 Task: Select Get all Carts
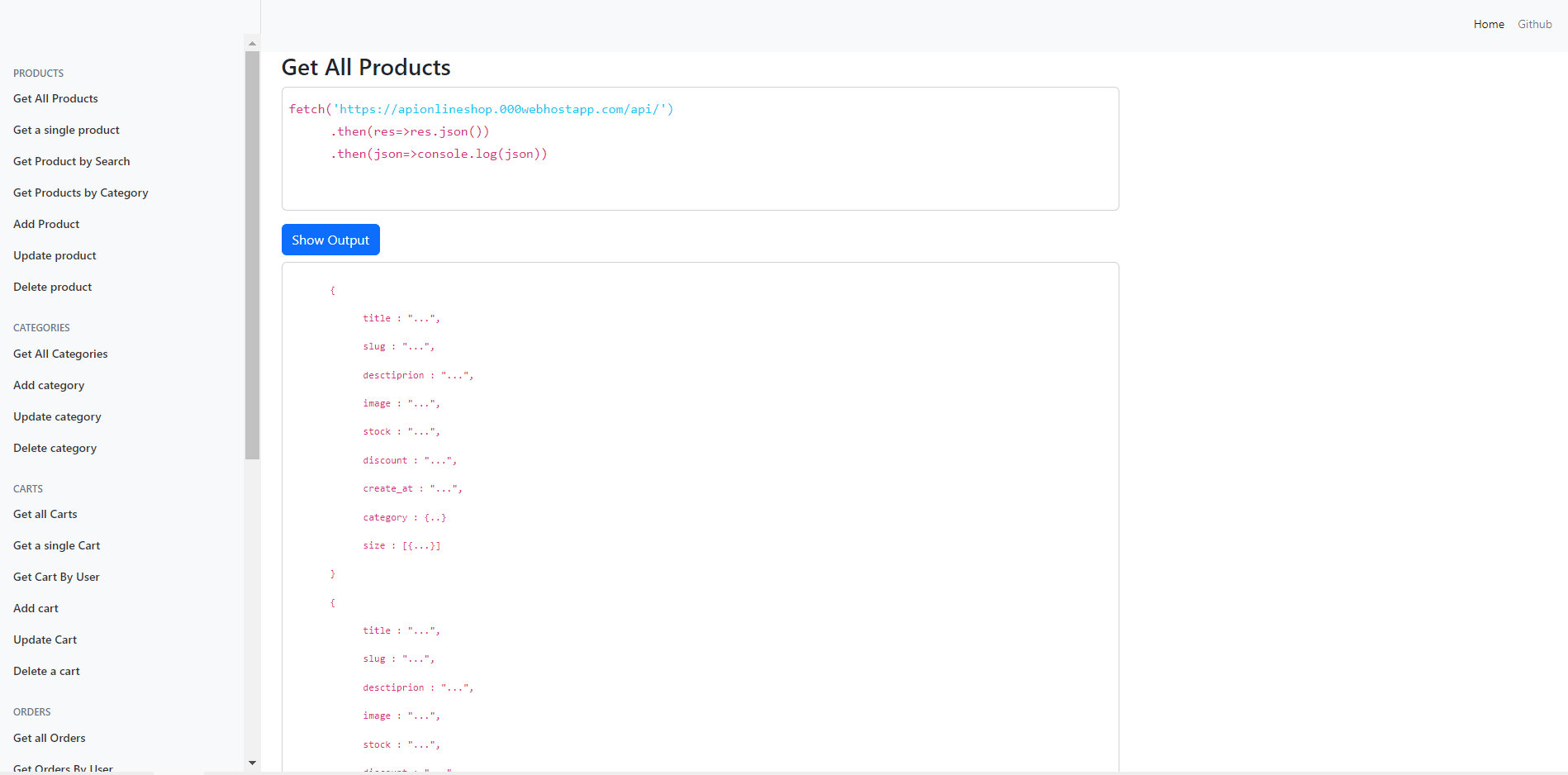click(x=45, y=514)
